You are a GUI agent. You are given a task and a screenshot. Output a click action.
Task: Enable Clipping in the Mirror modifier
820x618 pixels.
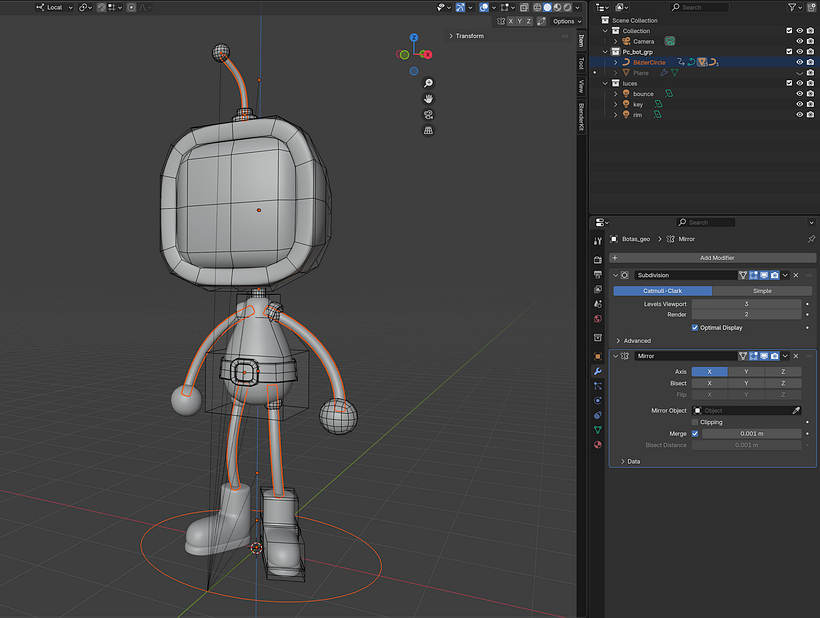[x=695, y=421]
